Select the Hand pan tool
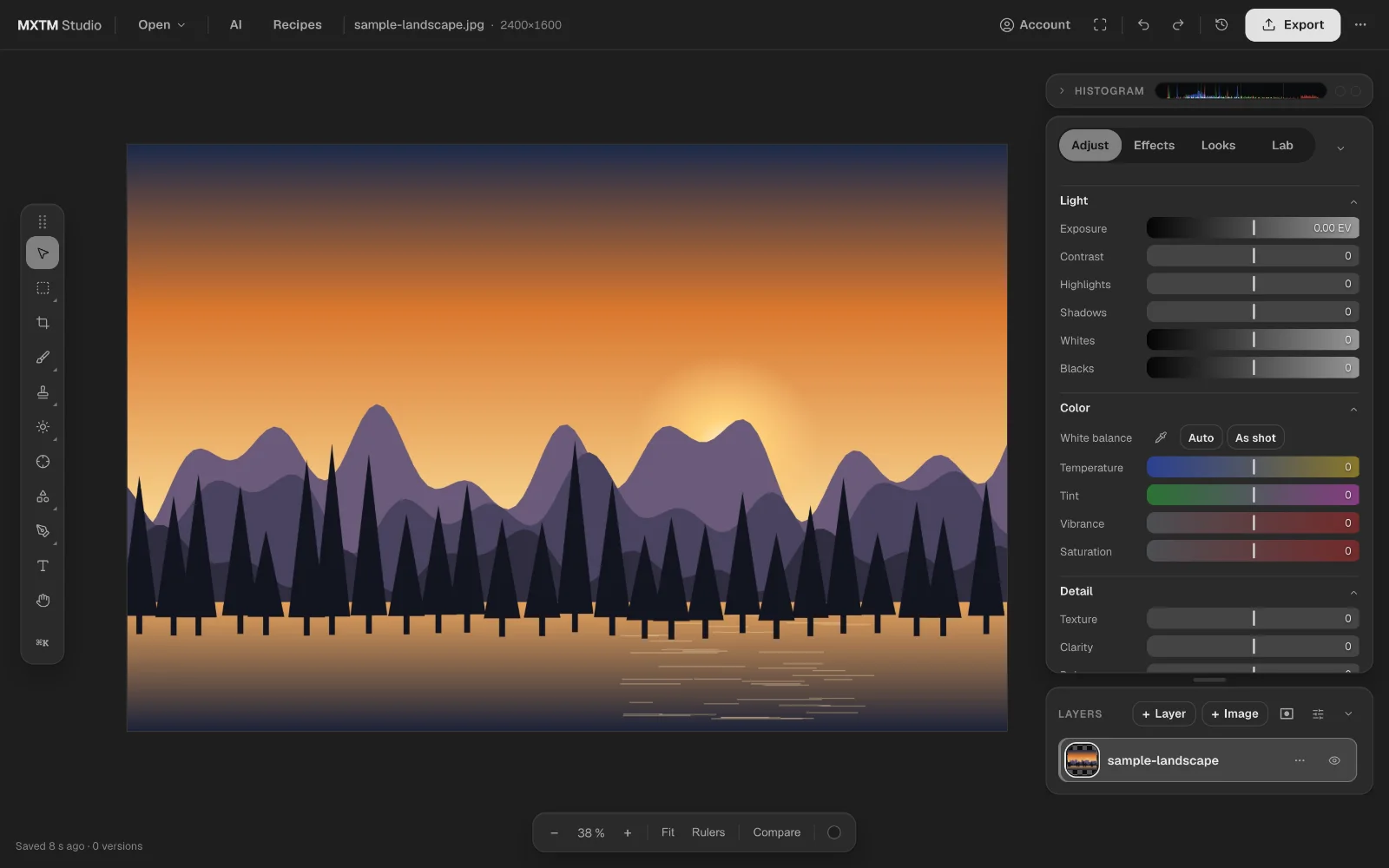 click(x=43, y=600)
